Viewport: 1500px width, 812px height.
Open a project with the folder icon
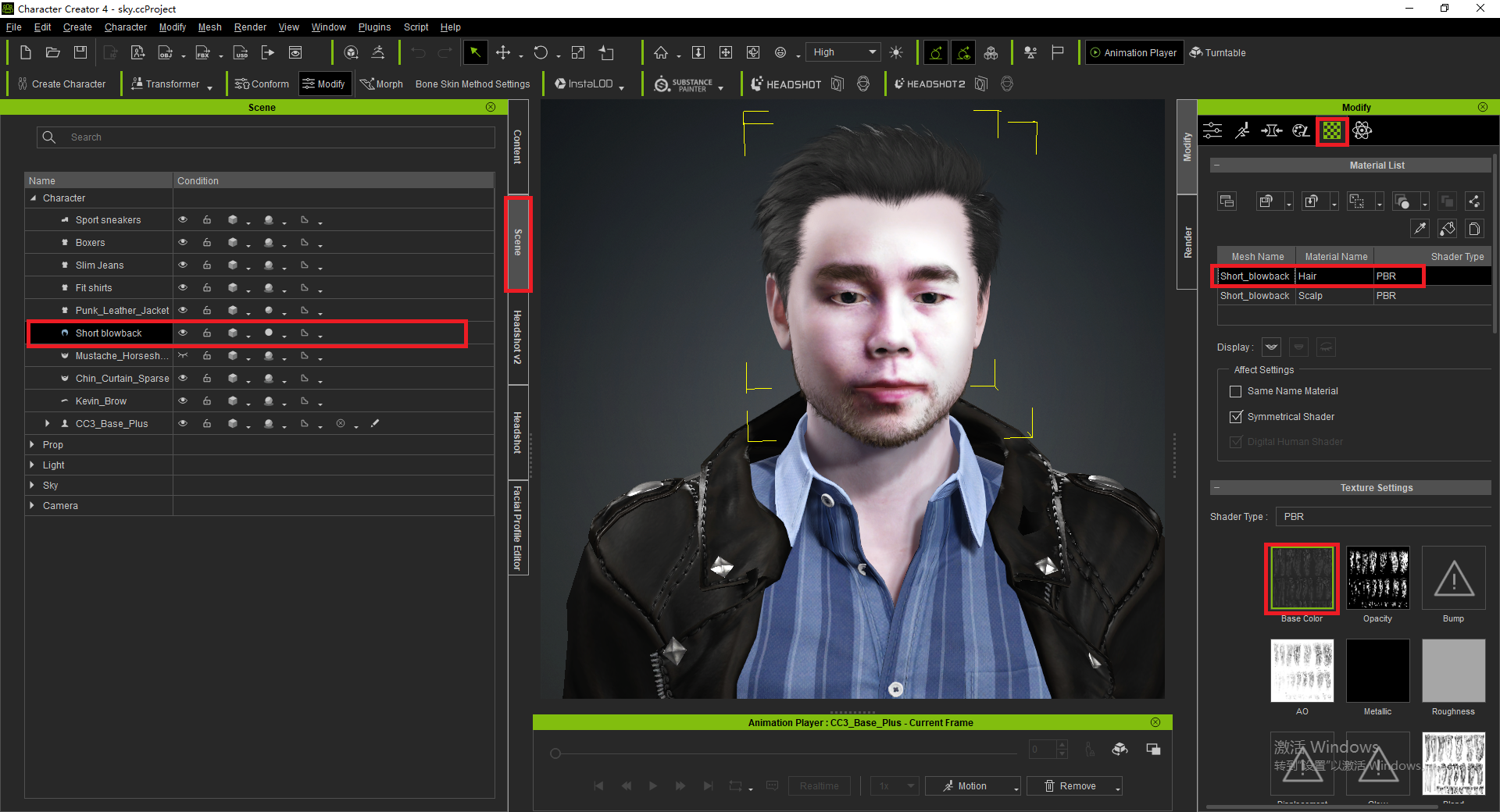(x=53, y=52)
